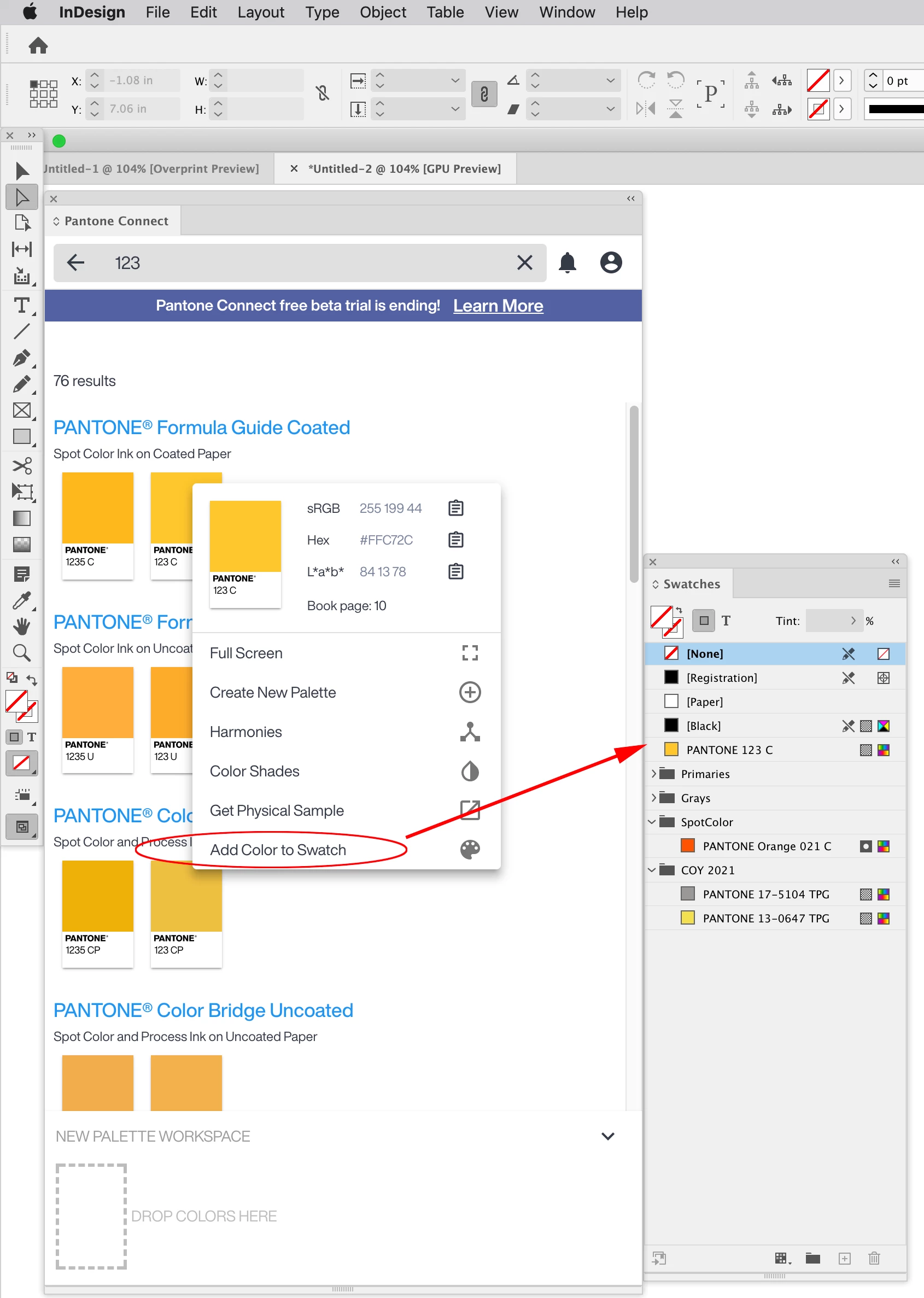924x1298 pixels.
Task: Copy the sRGB value to clipboard
Action: (456, 508)
